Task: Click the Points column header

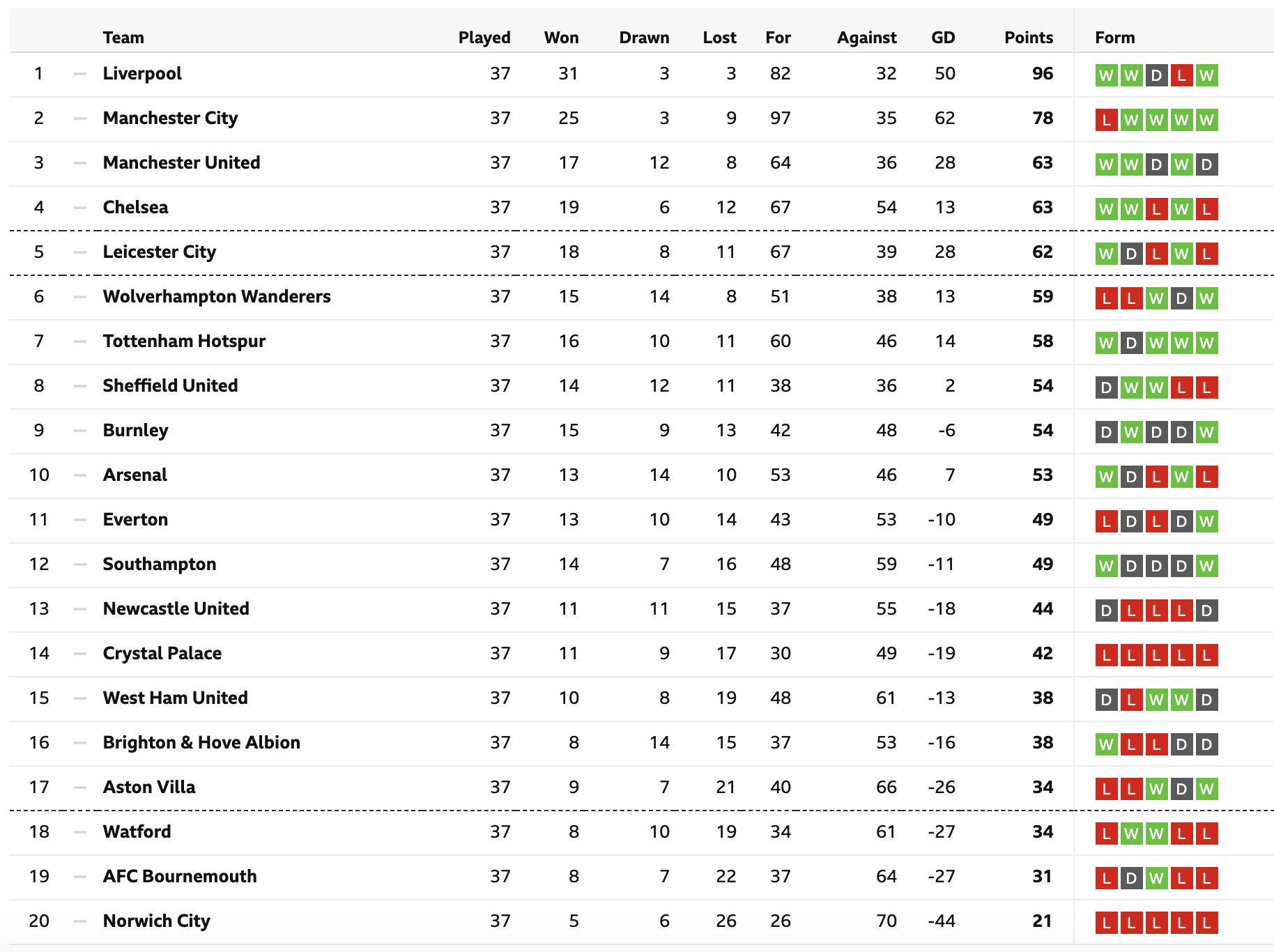Action: click(x=1029, y=38)
